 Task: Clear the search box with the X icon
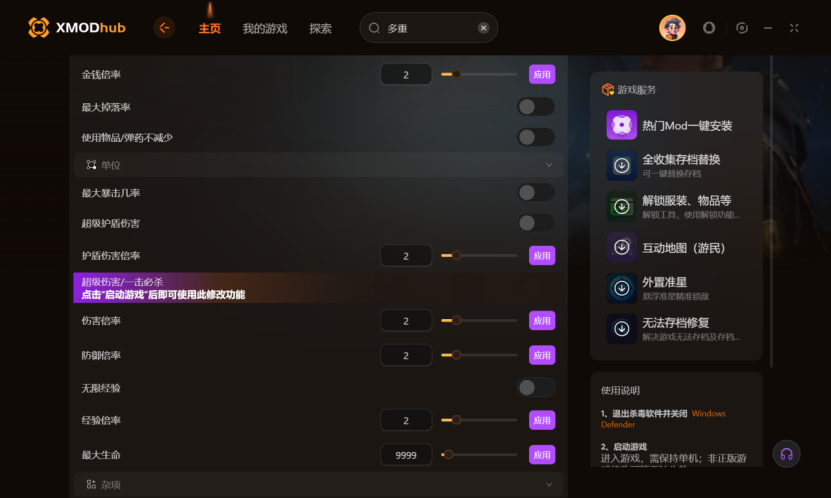483,28
